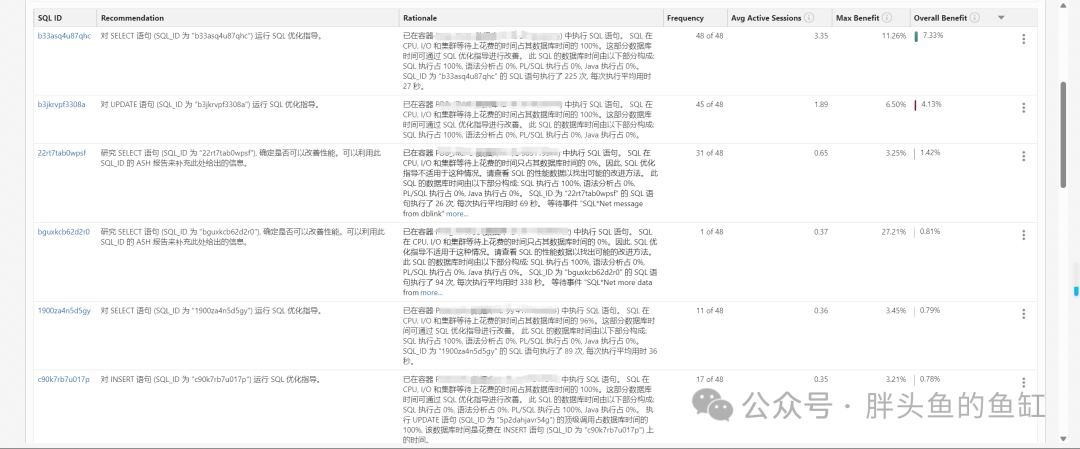This screenshot has width=1080, height=449.
Task: Select overall benefit value 0.81%
Action: (x=931, y=231)
